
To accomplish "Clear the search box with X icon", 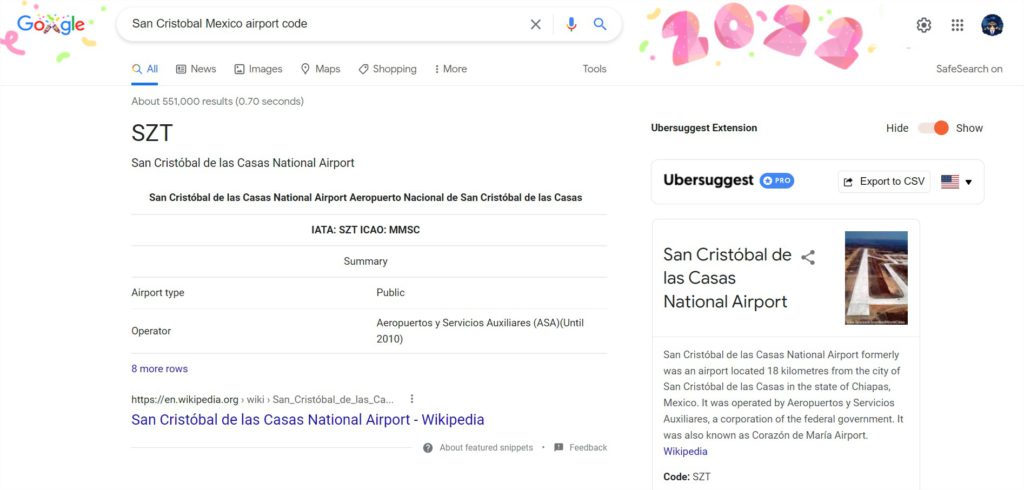I will (536, 24).
